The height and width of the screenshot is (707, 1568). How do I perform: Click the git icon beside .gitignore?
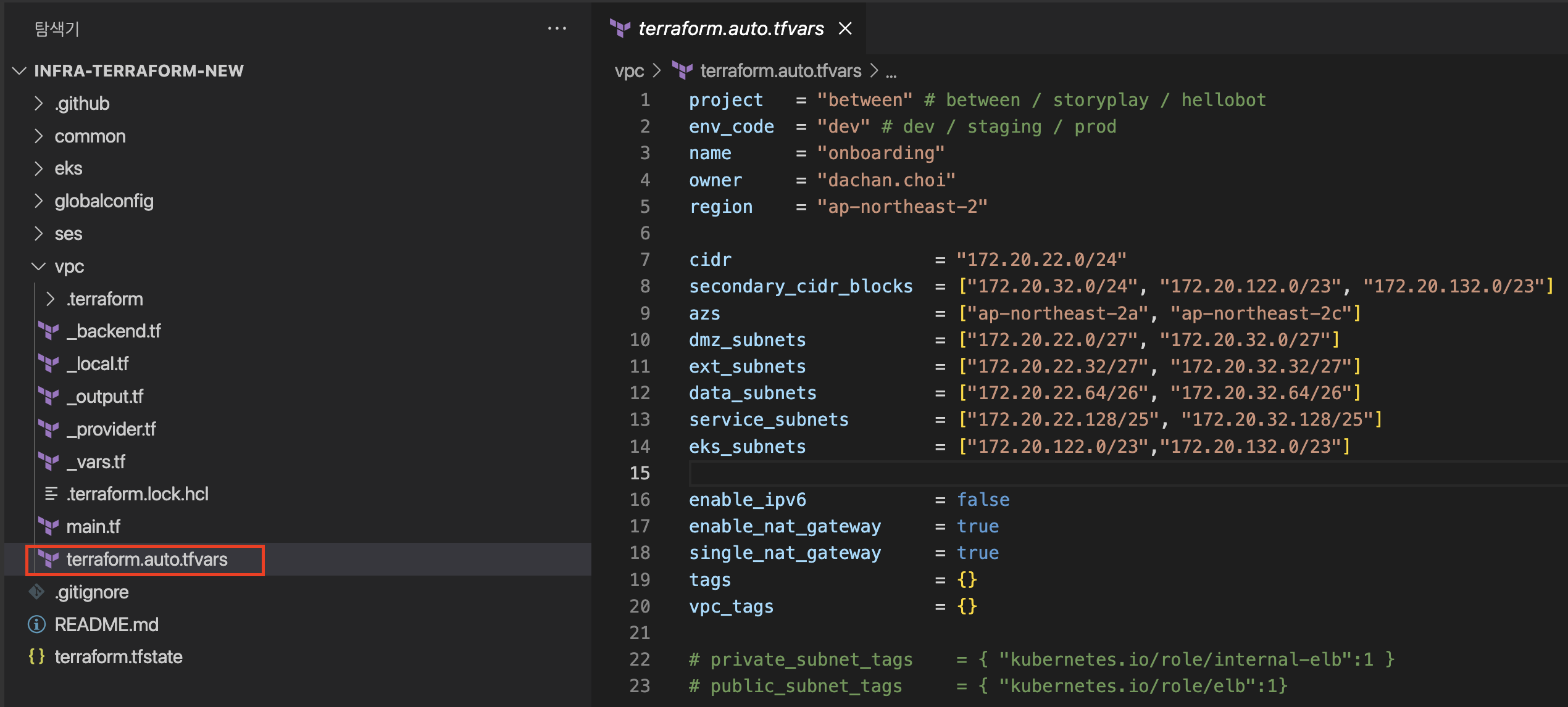(36, 592)
